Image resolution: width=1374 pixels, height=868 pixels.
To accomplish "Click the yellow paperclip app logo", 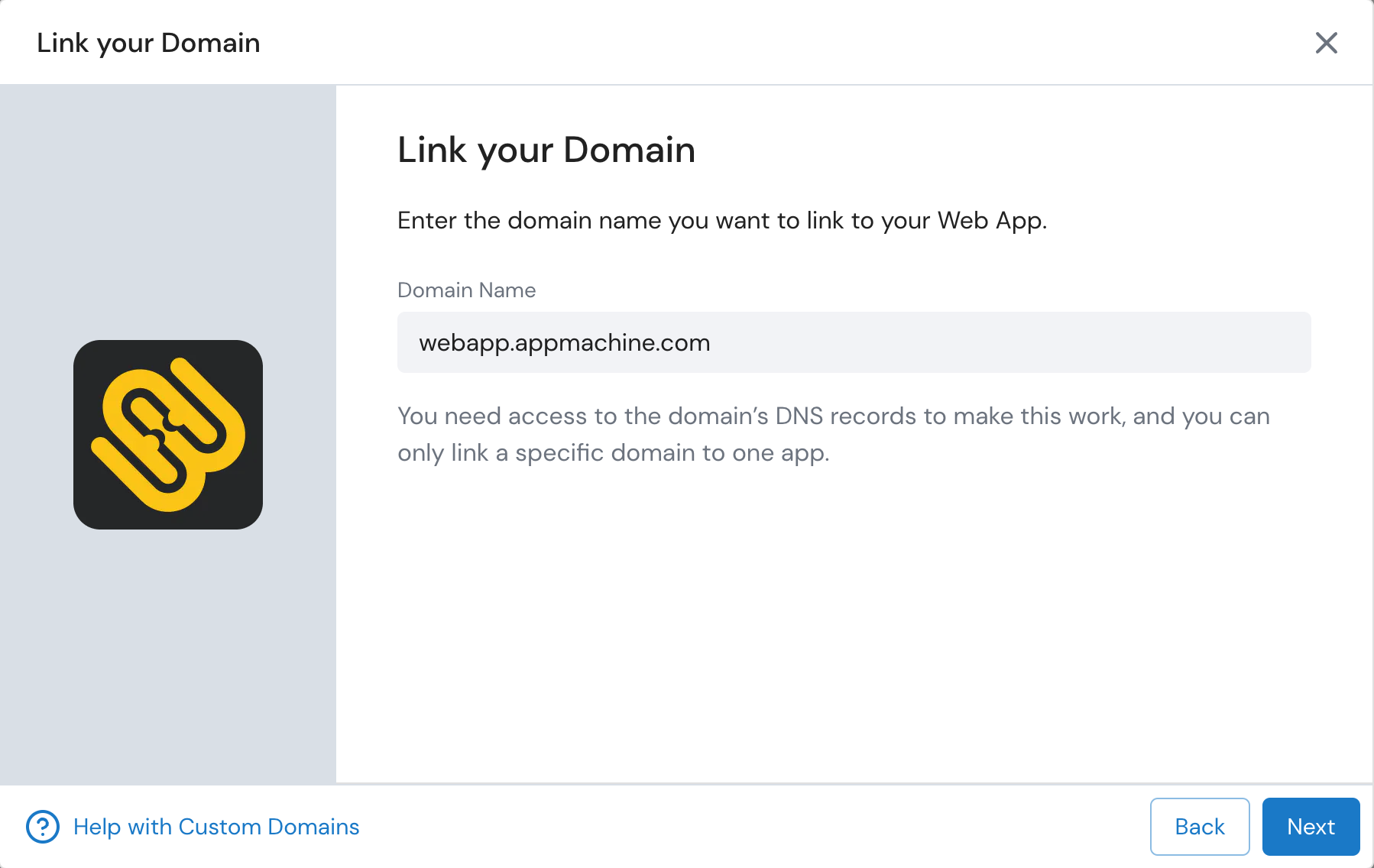I will 168,434.
